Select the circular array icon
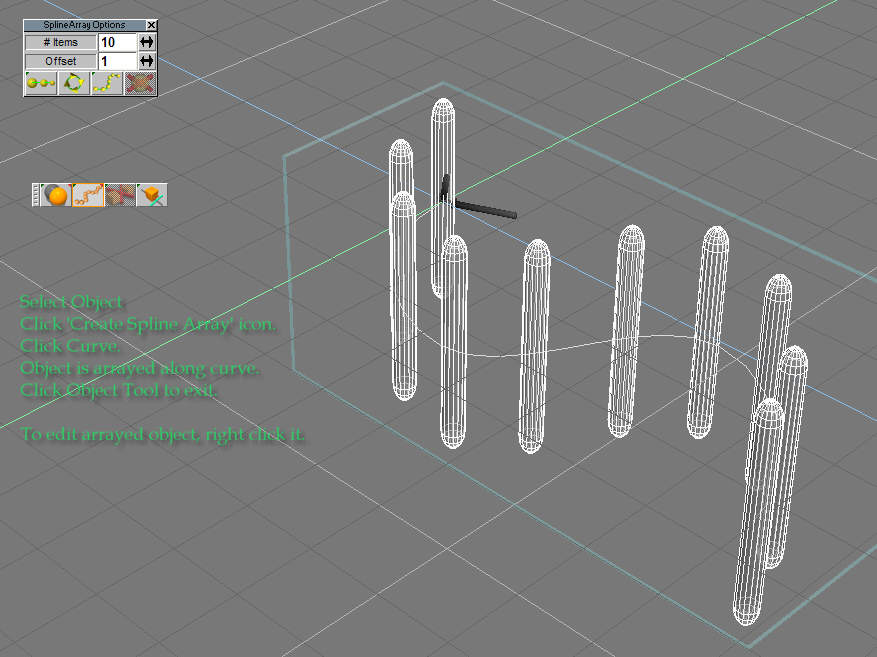This screenshot has width=877, height=657. click(x=74, y=84)
